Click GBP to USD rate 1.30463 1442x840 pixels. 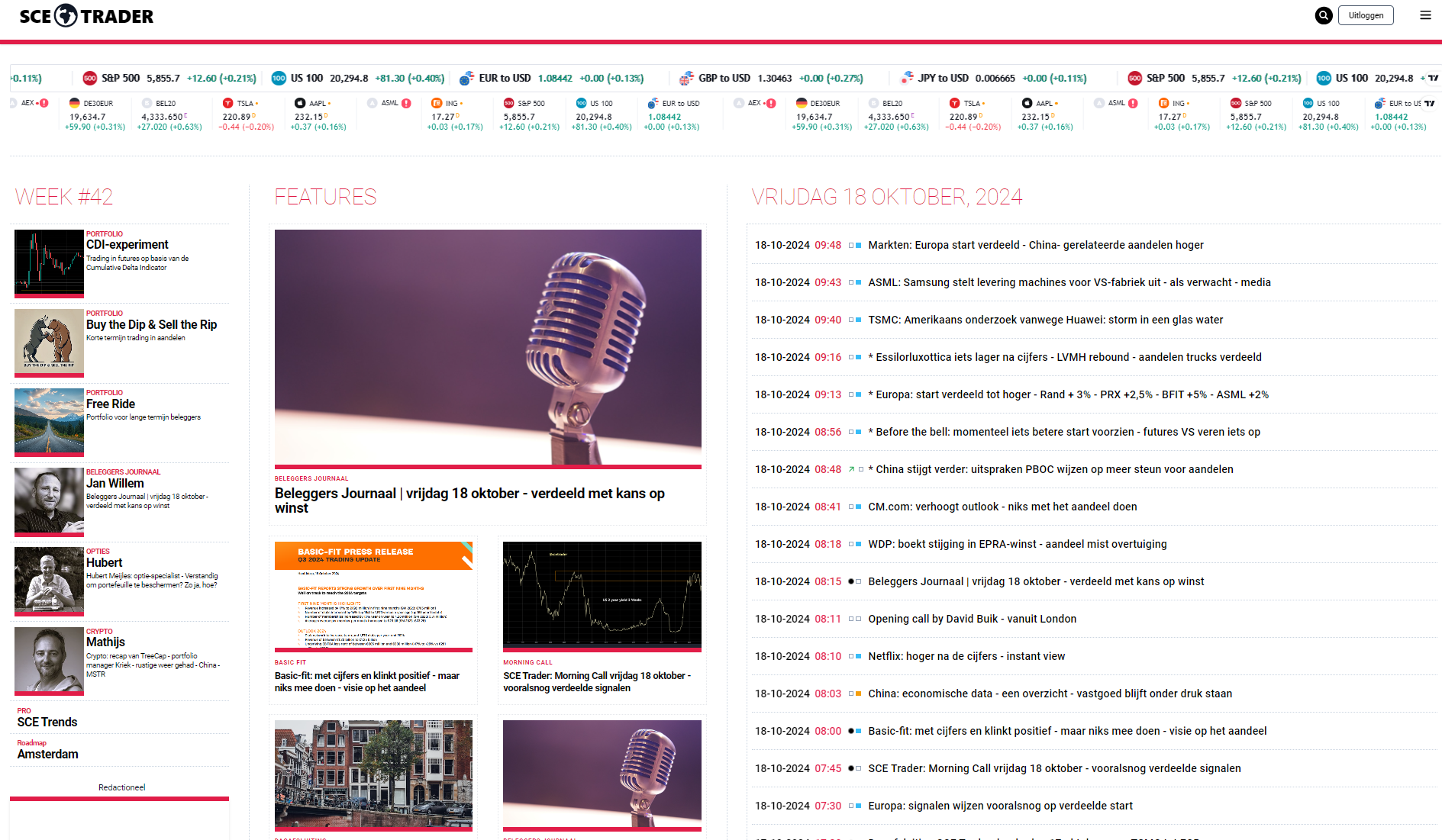775,78
